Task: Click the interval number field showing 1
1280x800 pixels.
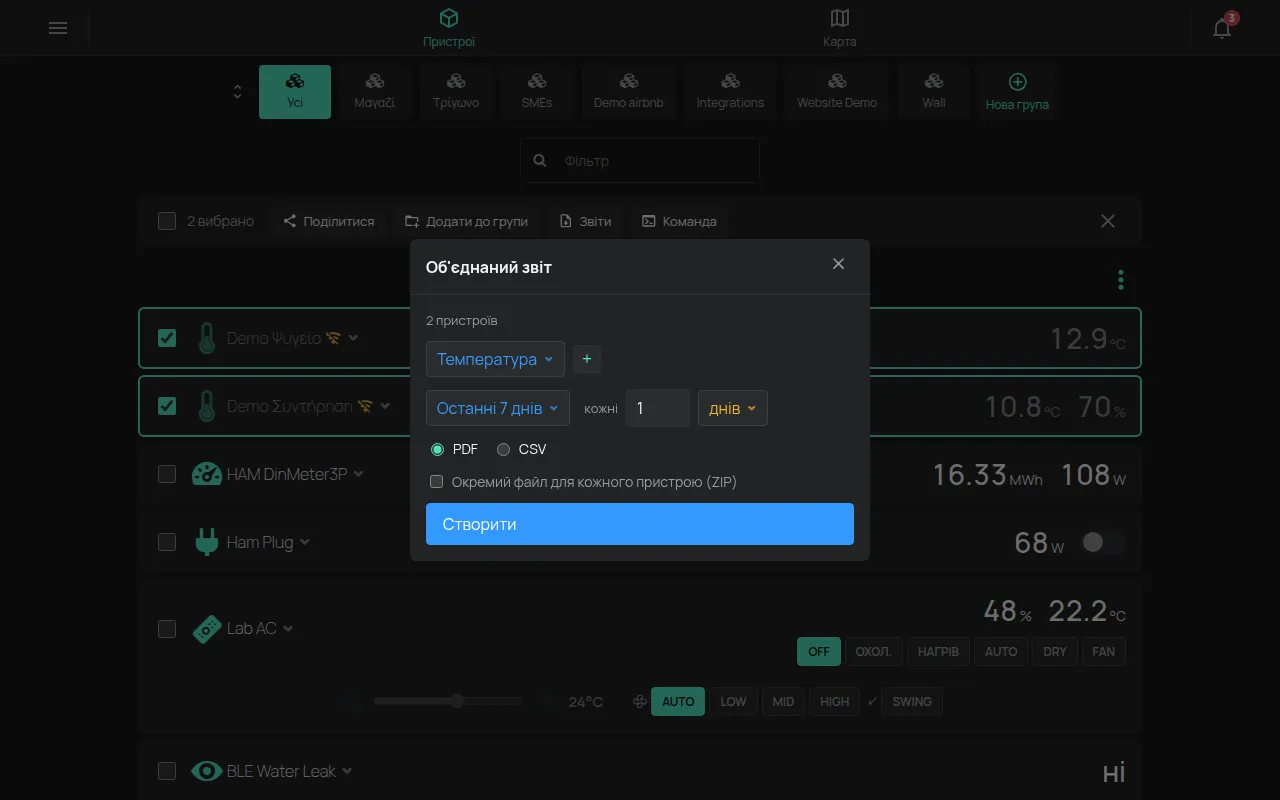Action: tap(658, 408)
